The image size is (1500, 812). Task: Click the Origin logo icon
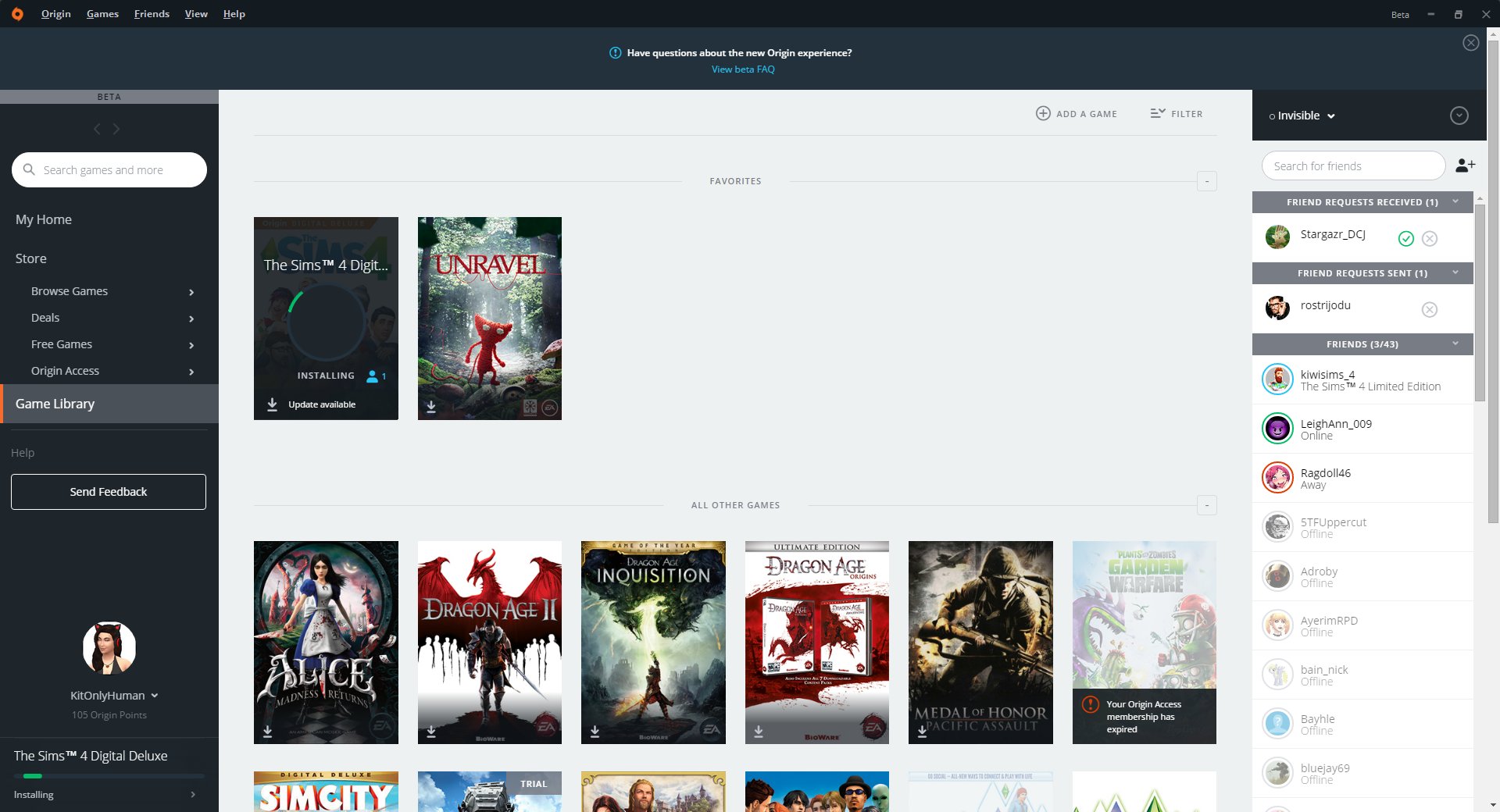click(x=17, y=14)
